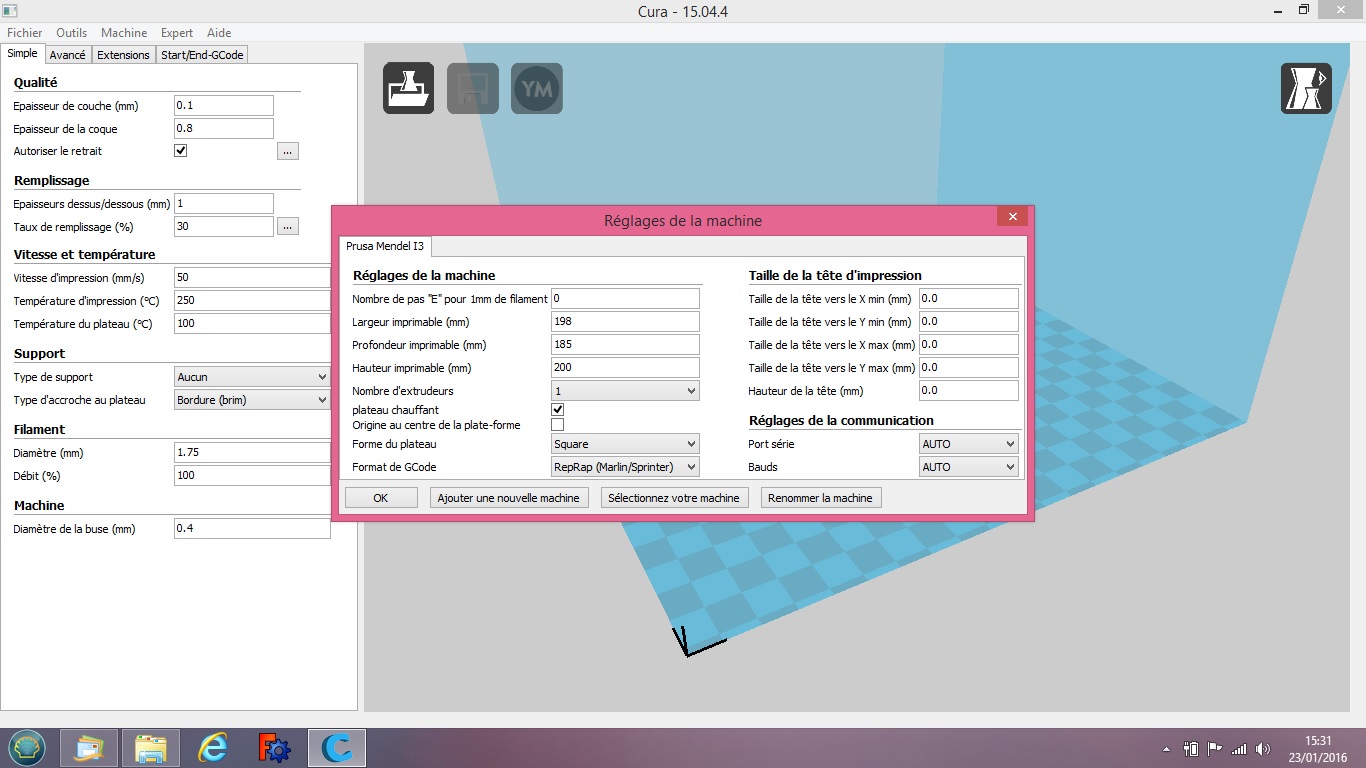Open the Outils menu

click(72, 33)
